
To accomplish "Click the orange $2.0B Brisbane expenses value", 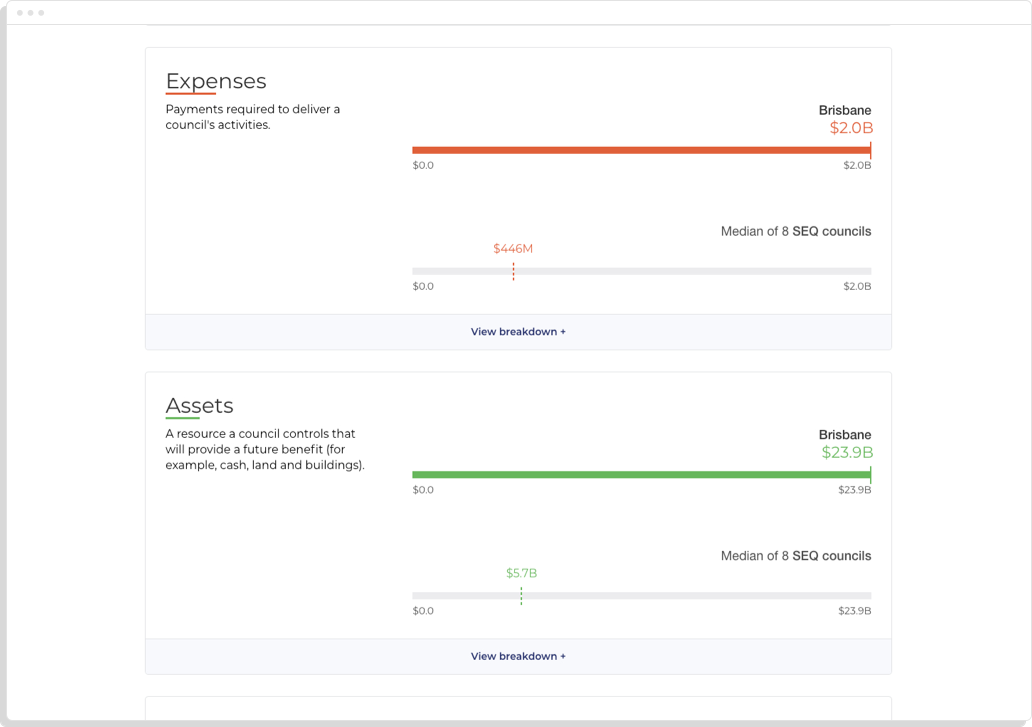I will click(851, 128).
